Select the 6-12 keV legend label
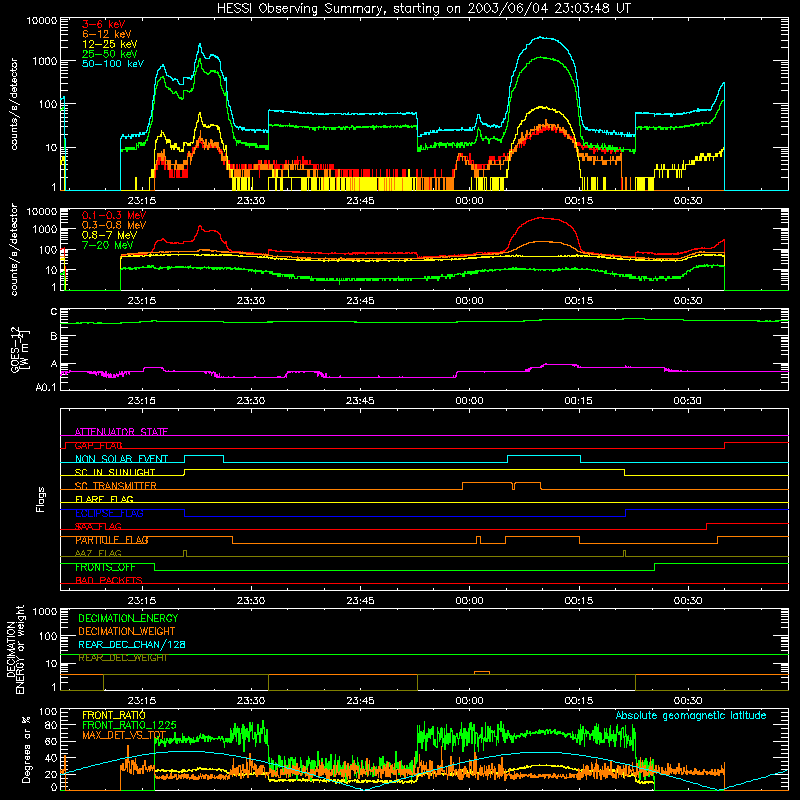The height and width of the screenshot is (800, 800). (x=106, y=34)
